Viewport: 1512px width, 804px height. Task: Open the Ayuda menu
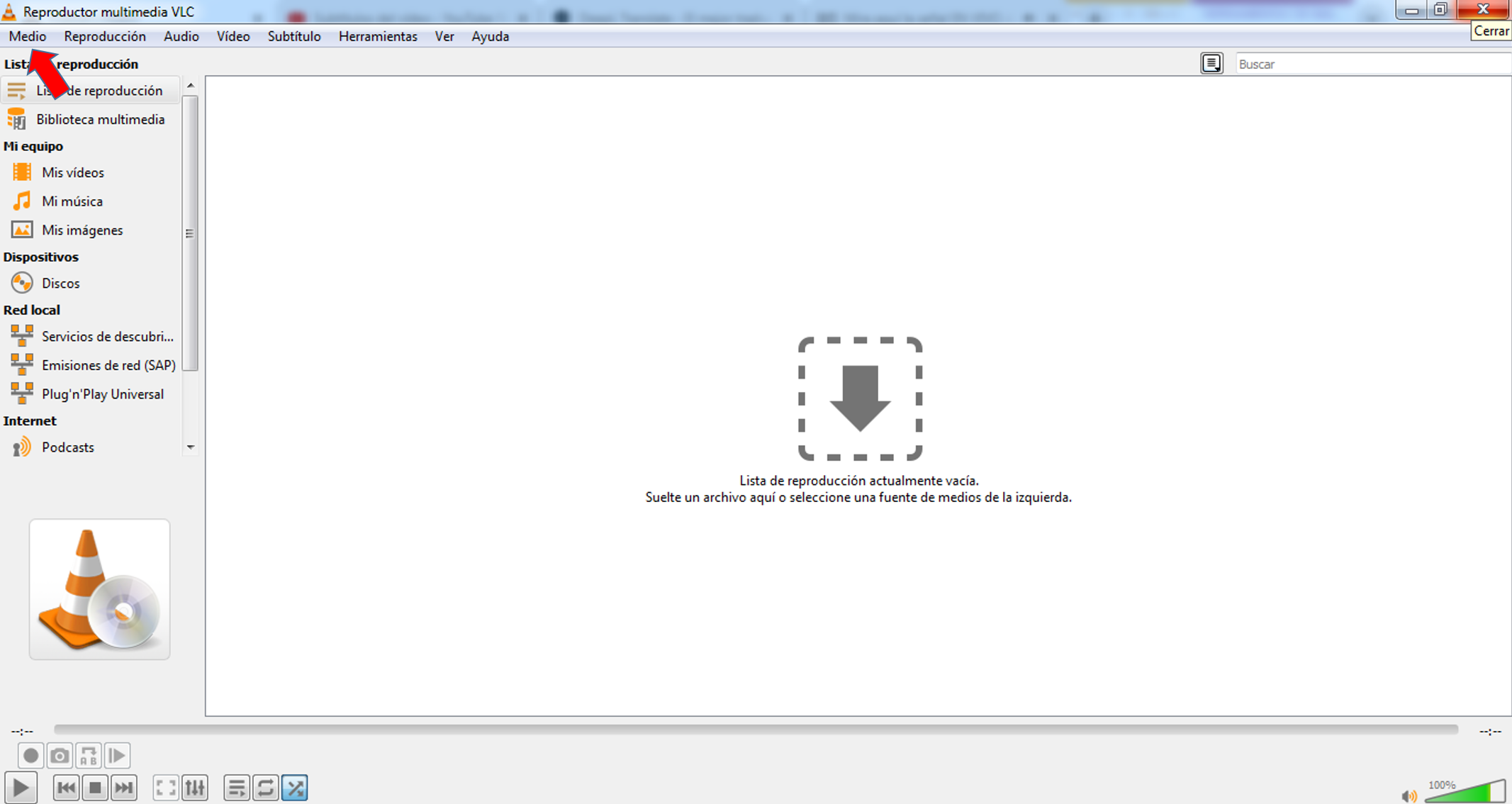click(491, 36)
